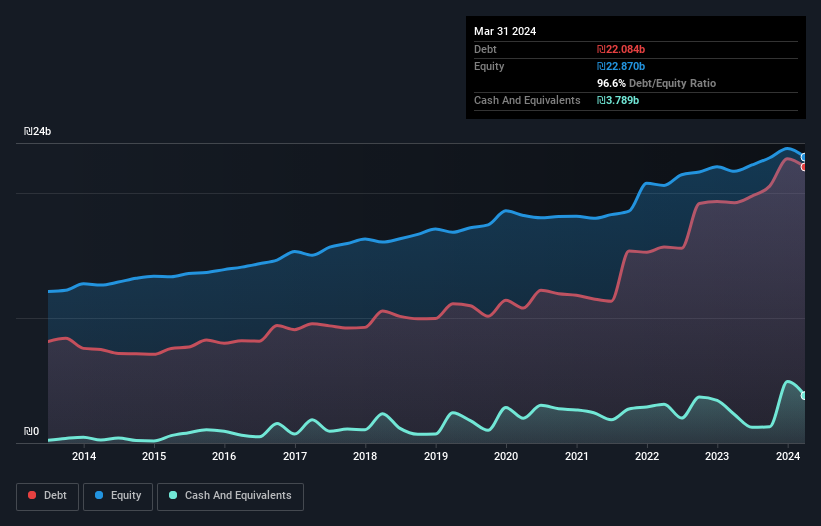Click the 2021 x-axis label
Viewport: 821px width, 526px height.
(576, 456)
